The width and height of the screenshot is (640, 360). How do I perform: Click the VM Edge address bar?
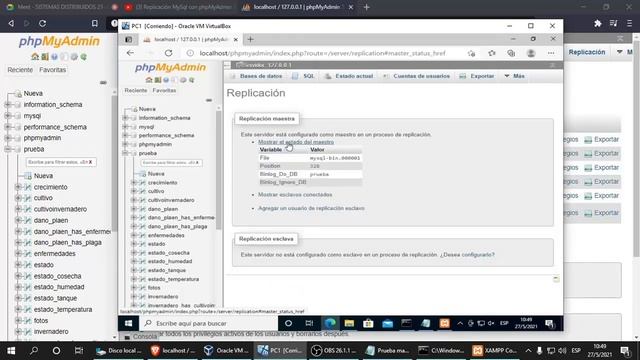[x=322, y=53]
